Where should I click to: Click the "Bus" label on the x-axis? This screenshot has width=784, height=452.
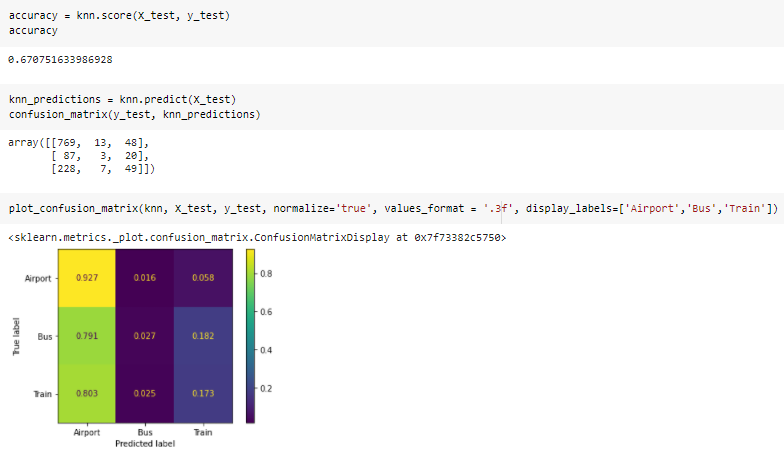pyautogui.click(x=145, y=431)
